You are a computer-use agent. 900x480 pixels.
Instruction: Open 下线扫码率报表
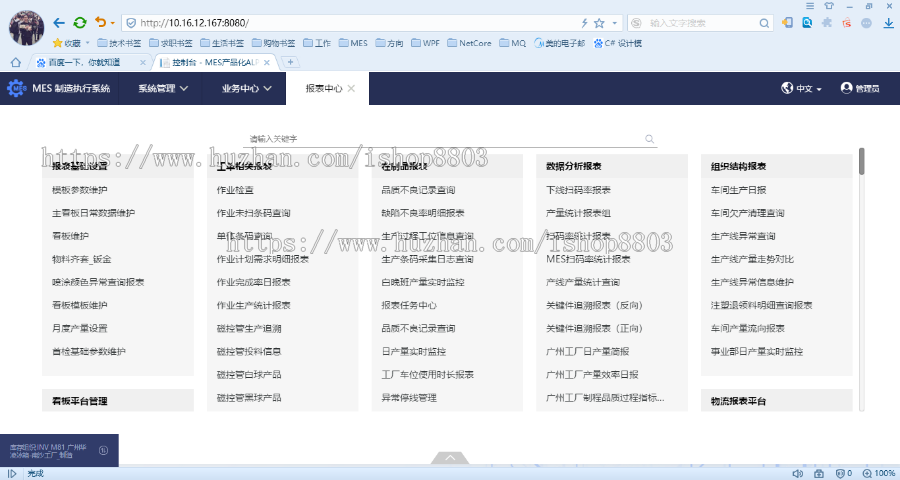[579, 190]
